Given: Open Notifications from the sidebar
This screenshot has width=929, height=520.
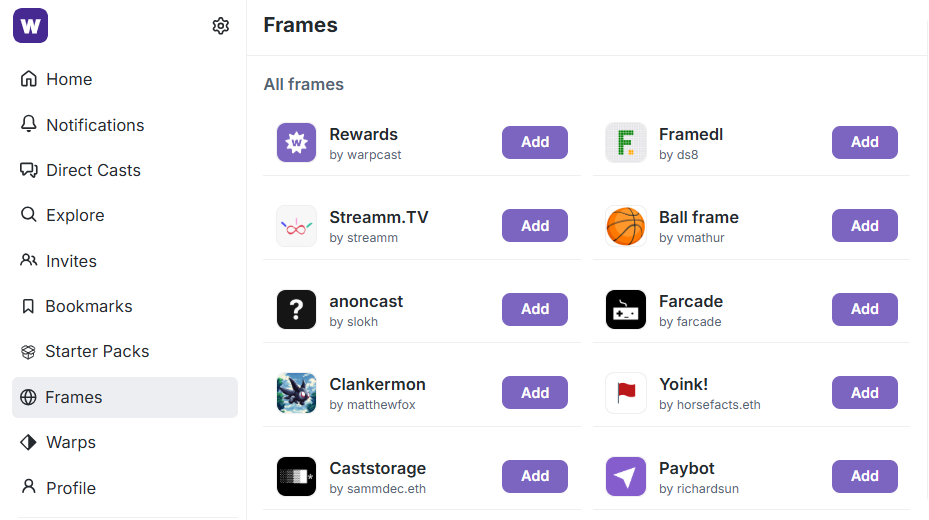Looking at the screenshot, I should tap(94, 125).
